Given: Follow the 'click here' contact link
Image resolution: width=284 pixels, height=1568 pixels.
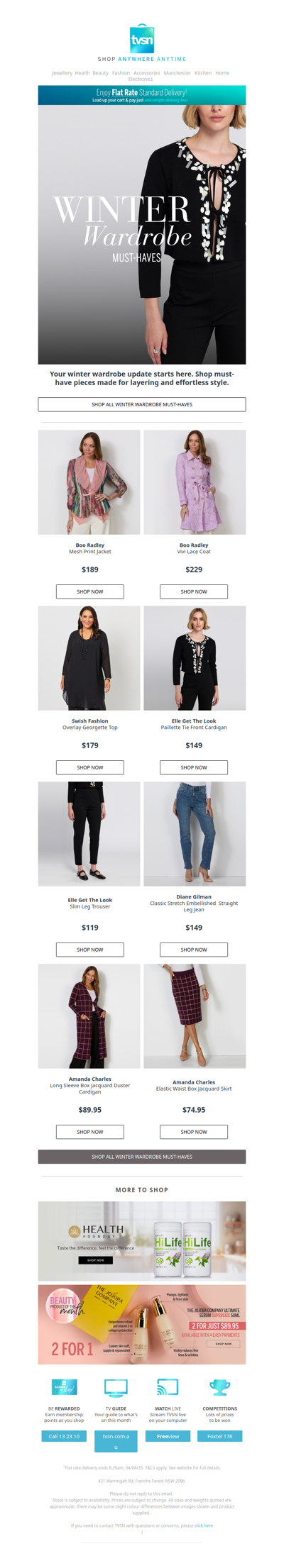Looking at the screenshot, I should (x=204, y=1525).
